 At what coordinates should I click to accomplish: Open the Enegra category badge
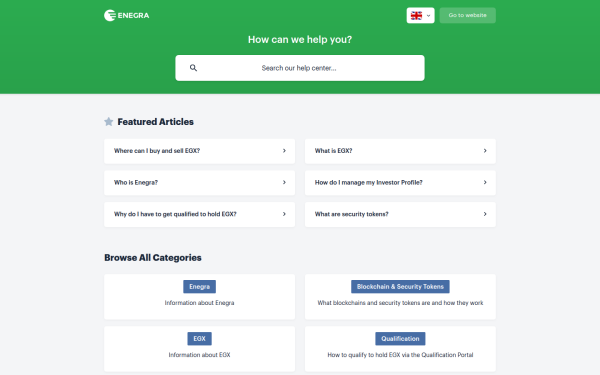coord(199,287)
